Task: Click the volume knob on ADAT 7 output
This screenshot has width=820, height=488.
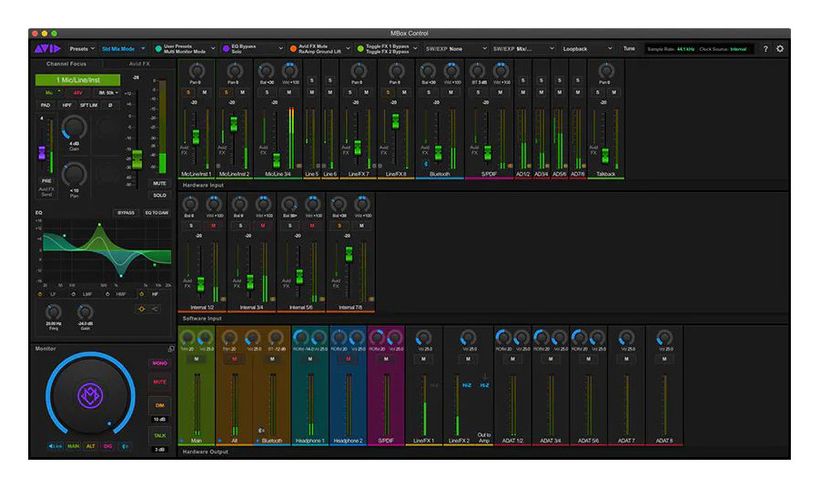Action: [x=627, y=338]
